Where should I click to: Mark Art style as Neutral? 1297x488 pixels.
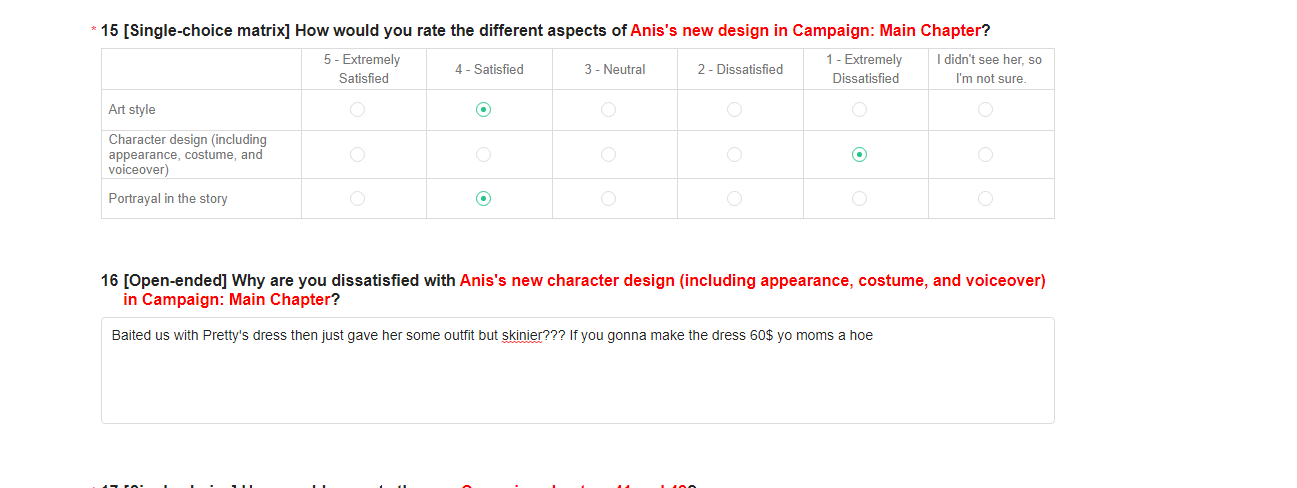pyautogui.click(x=609, y=110)
